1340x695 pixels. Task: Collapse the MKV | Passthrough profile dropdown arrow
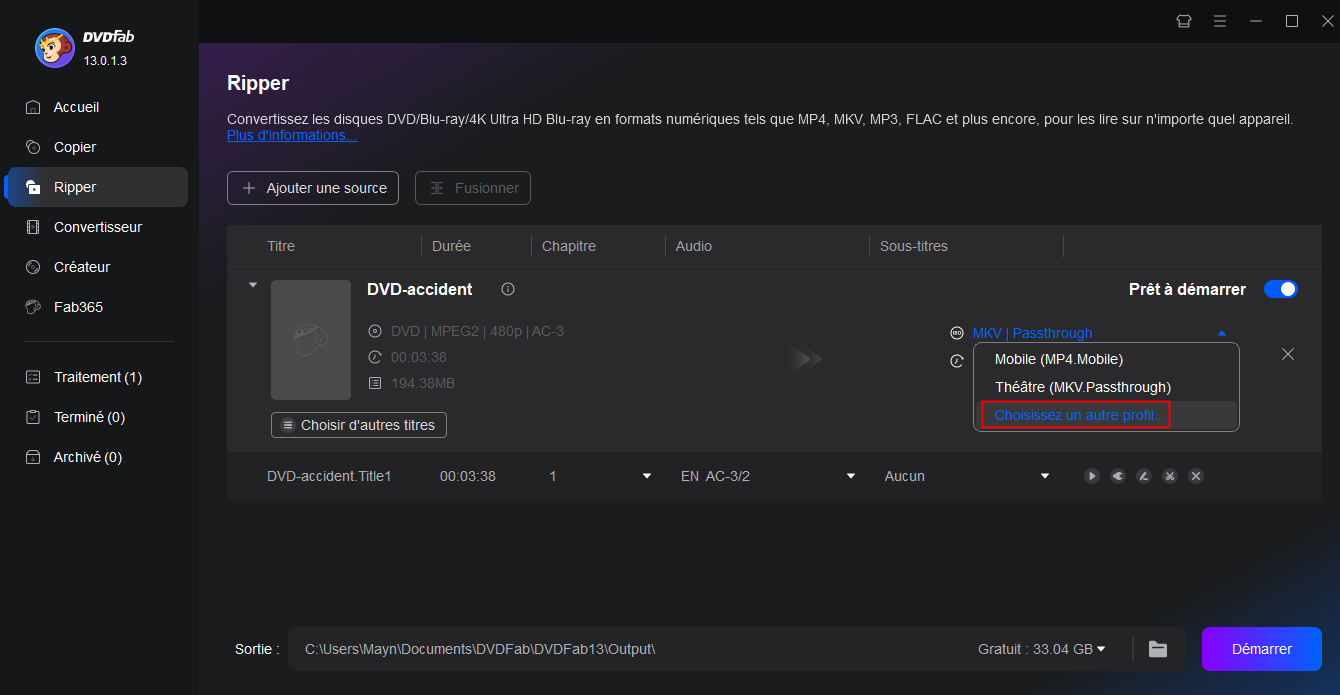1221,334
